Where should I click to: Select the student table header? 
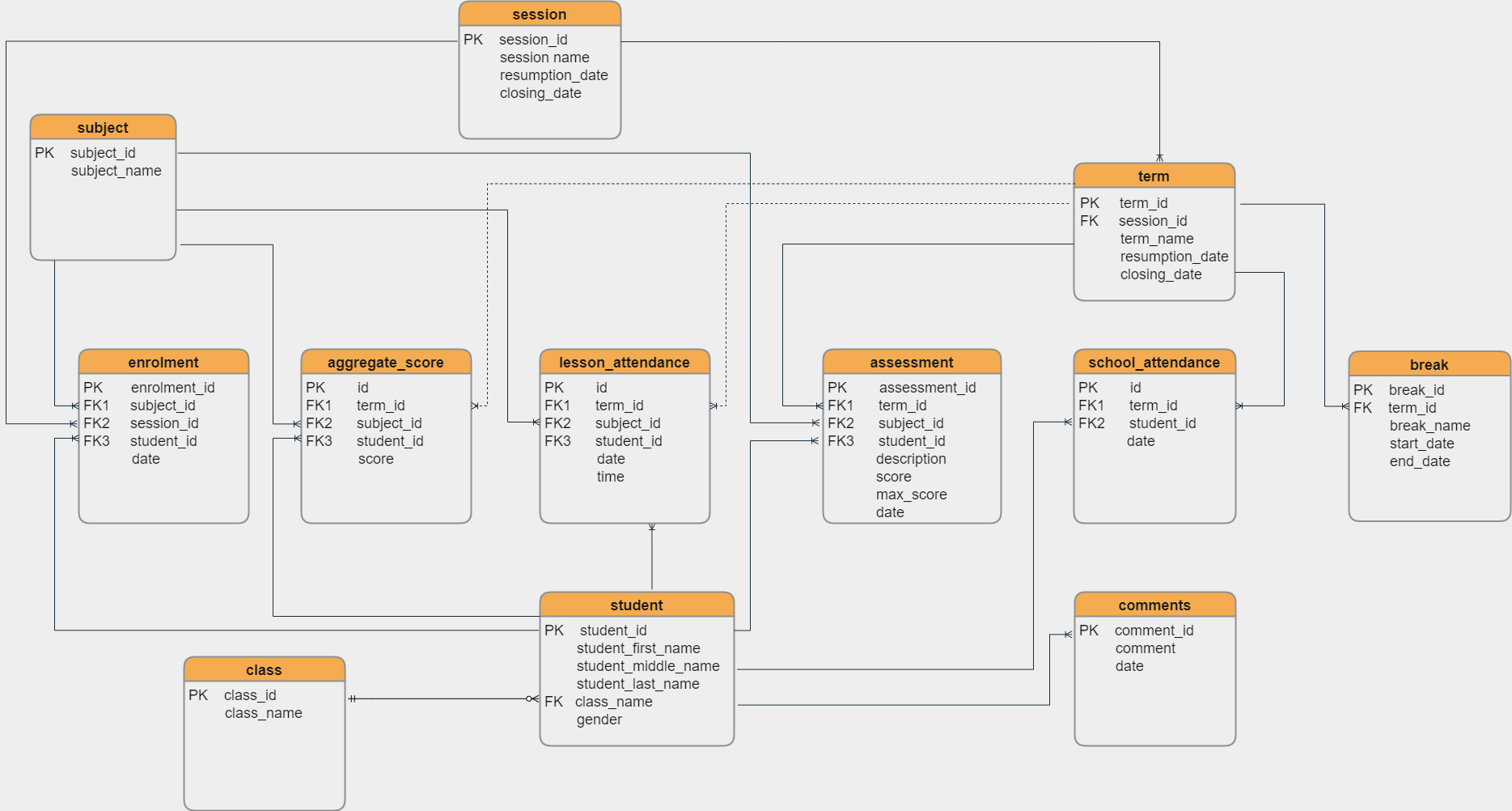pos(637,605)
